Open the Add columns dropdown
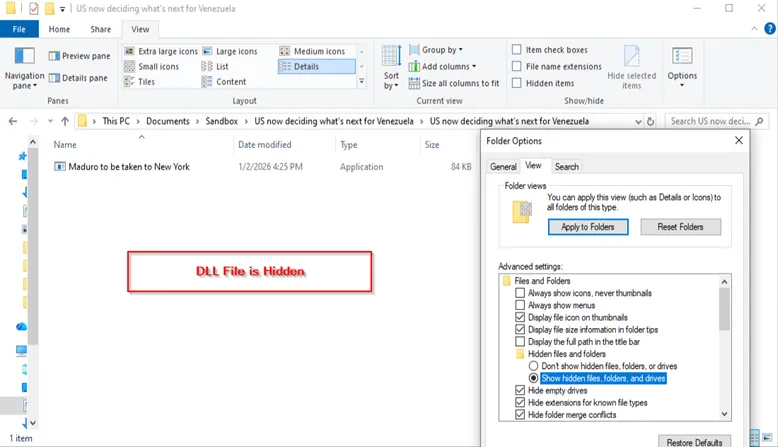 pyautogui.click(x=442, y=66)
